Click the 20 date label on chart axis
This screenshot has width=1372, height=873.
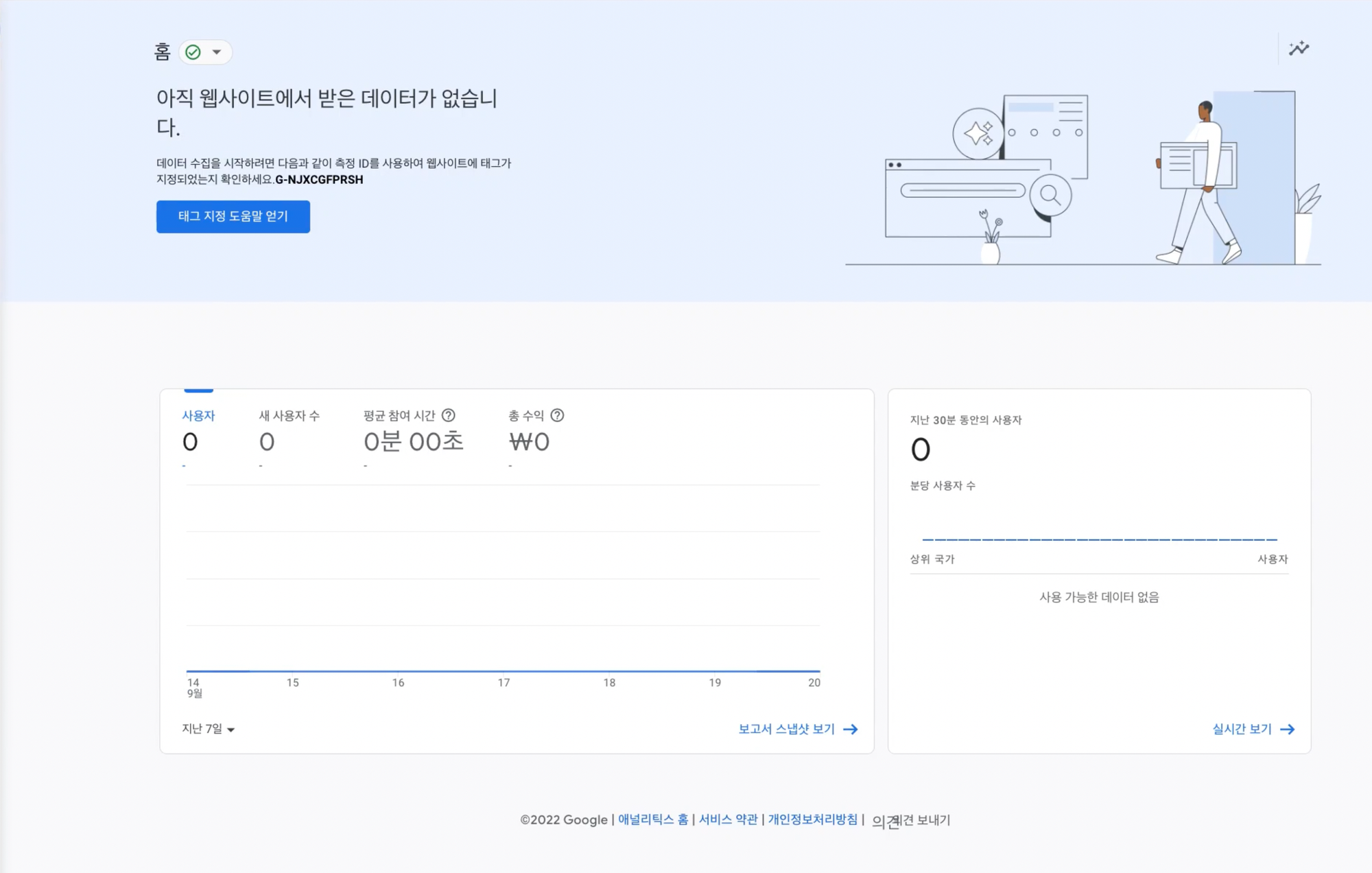tap(814, 683)
